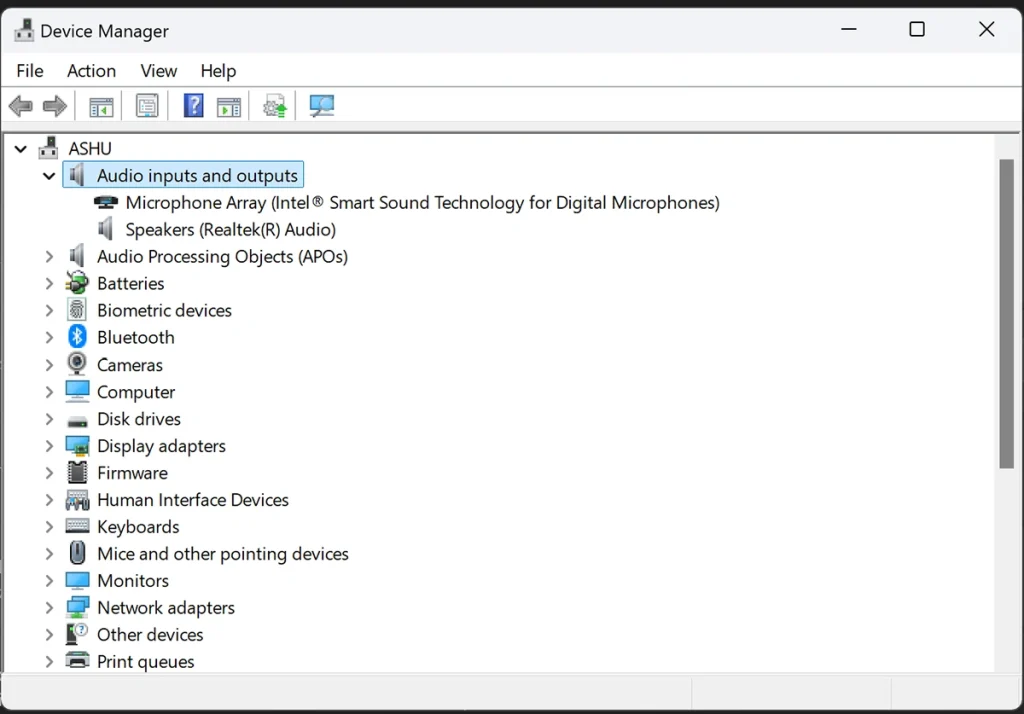Open the Action menu
Viewport: 1024px width, 714px height.
91,71
